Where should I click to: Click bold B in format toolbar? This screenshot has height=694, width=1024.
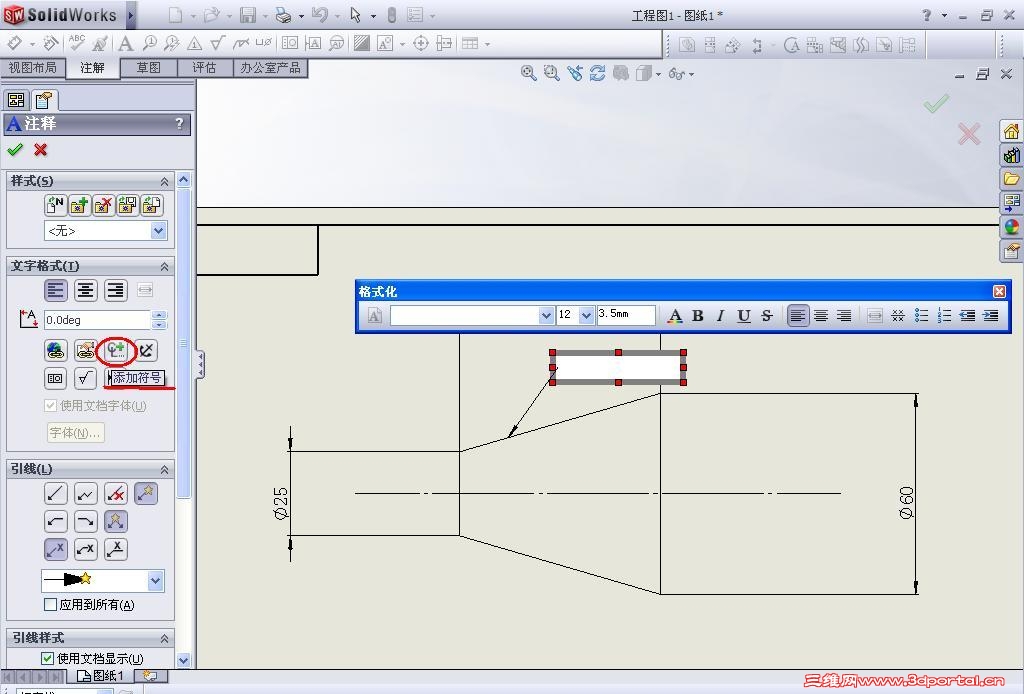click(697, 316)
